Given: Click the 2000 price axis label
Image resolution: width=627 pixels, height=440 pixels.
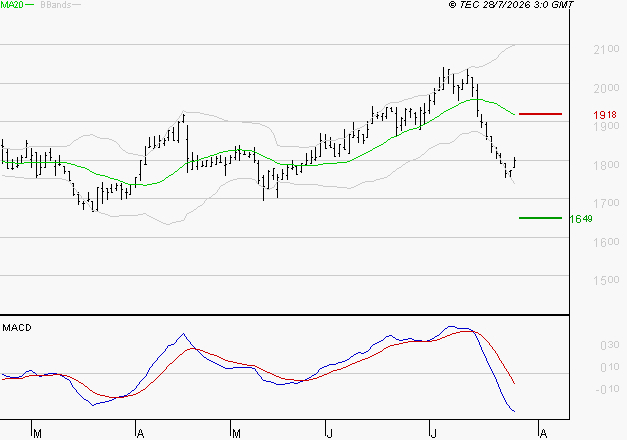Looking at the screenshot, I should pos(606,88).
